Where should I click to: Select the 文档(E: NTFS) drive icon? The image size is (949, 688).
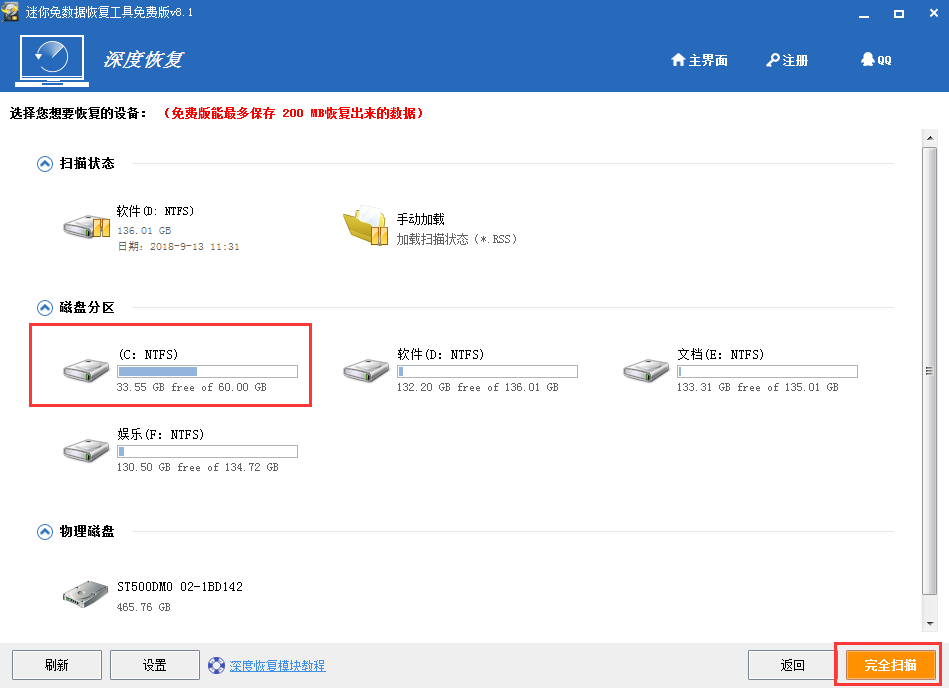pos(646,370)
